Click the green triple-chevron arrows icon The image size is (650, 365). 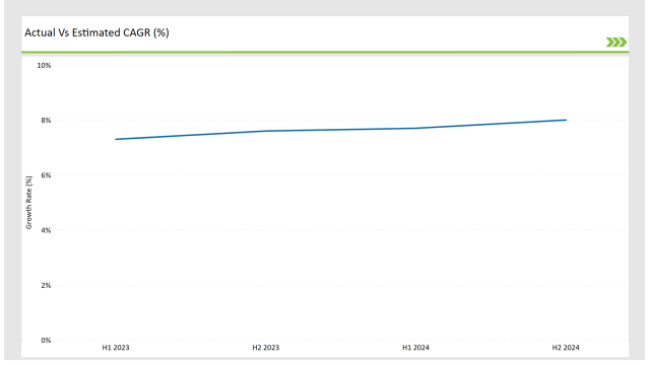tap(616, 42)
